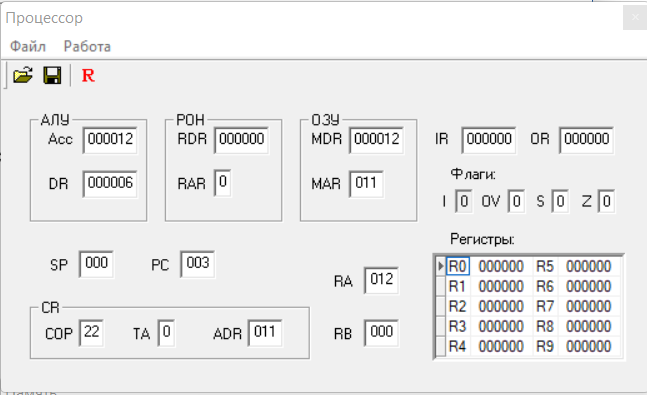Click the R7 value cell
This screenshot has height=395, width=647.
point(589,306)
